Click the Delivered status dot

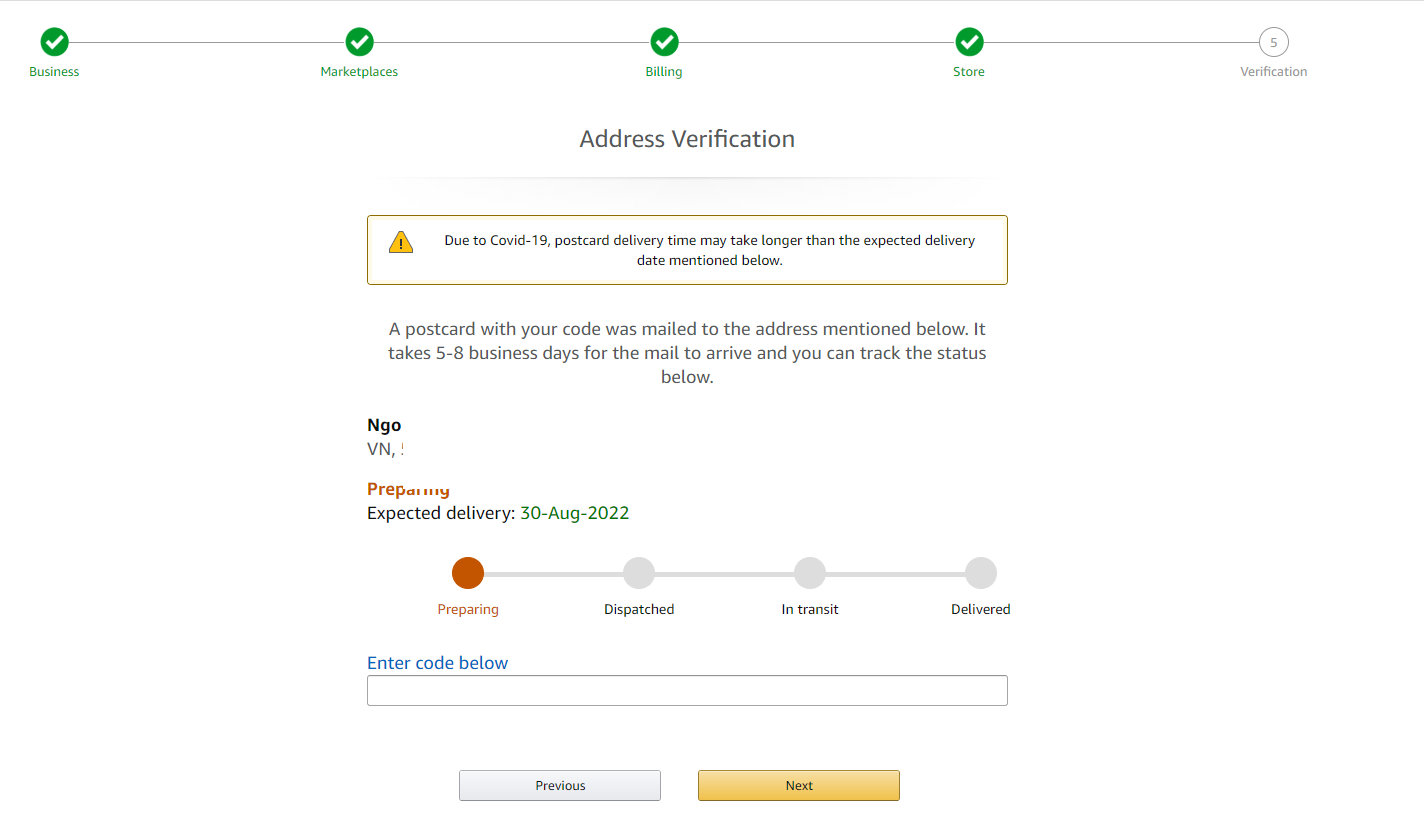(x=981, y=573)
